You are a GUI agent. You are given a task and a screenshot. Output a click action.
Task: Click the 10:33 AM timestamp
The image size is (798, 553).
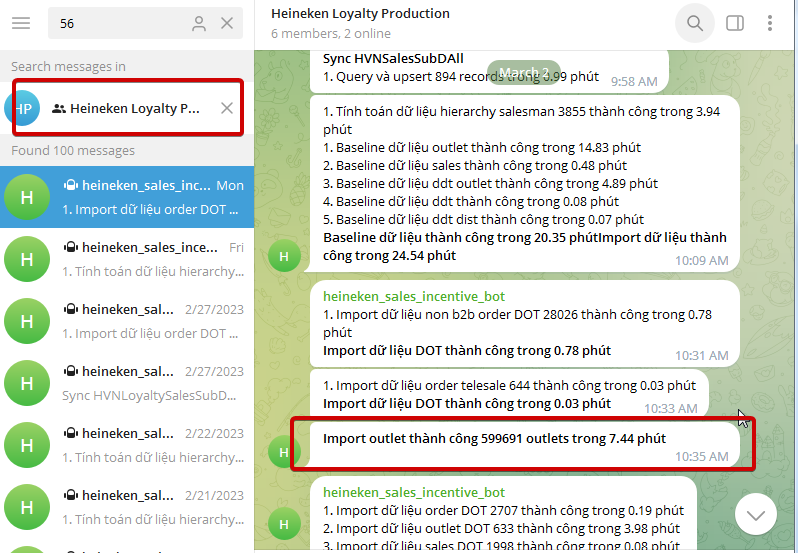pos(670,409)
